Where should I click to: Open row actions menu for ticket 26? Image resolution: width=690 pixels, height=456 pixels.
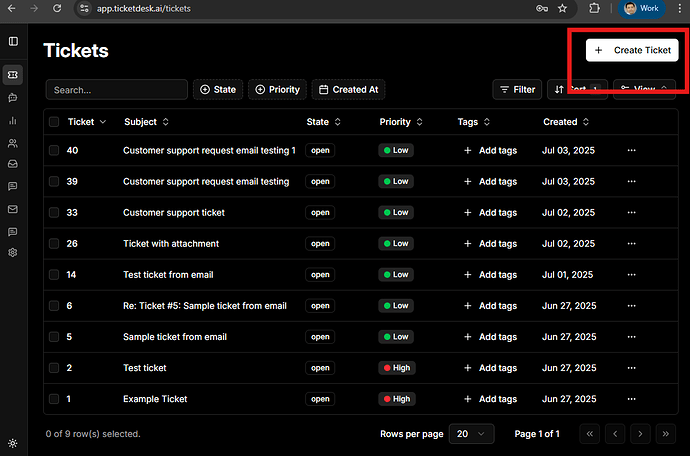coord(631,243)
